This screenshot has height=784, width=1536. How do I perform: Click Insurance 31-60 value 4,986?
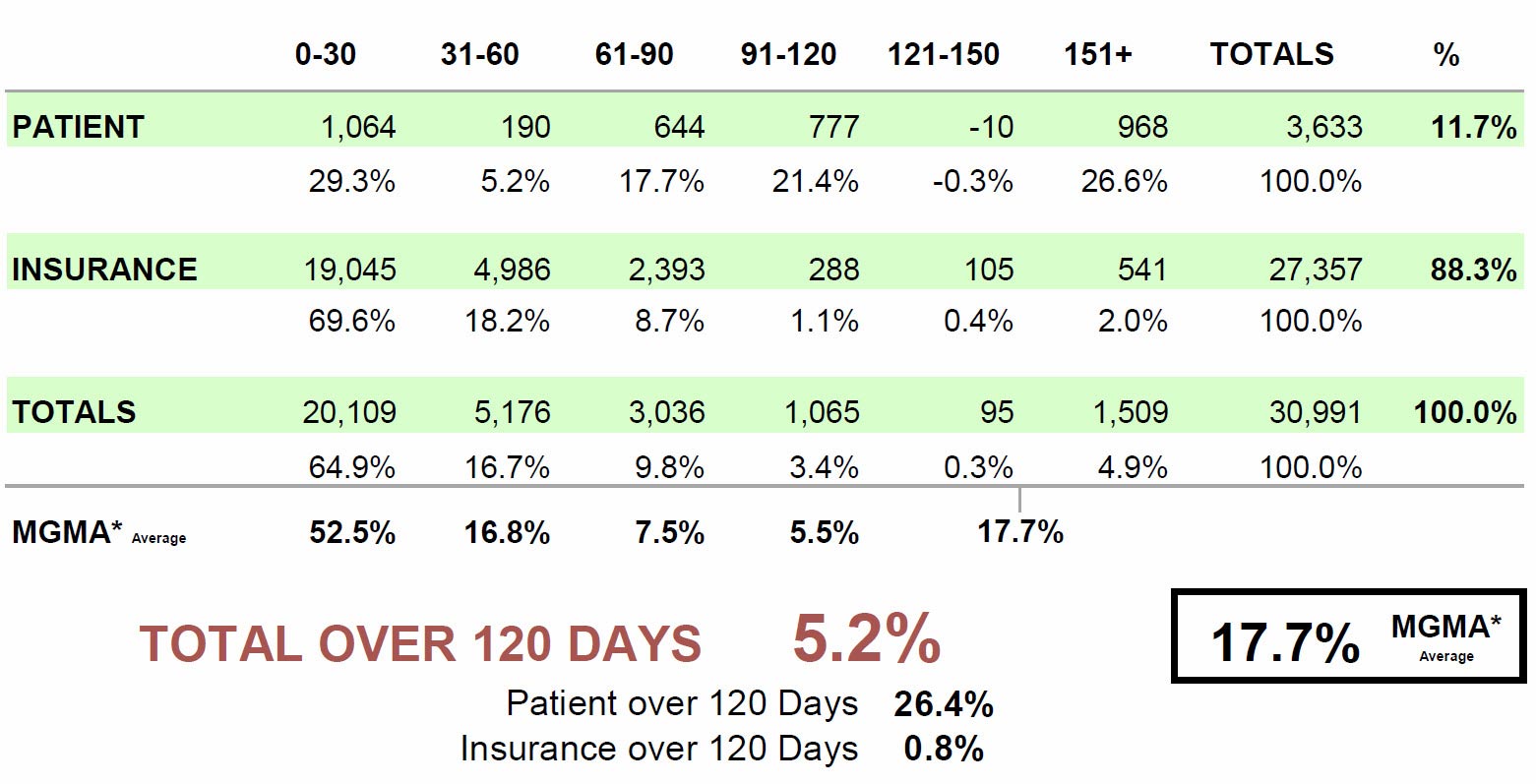[512, 270]
